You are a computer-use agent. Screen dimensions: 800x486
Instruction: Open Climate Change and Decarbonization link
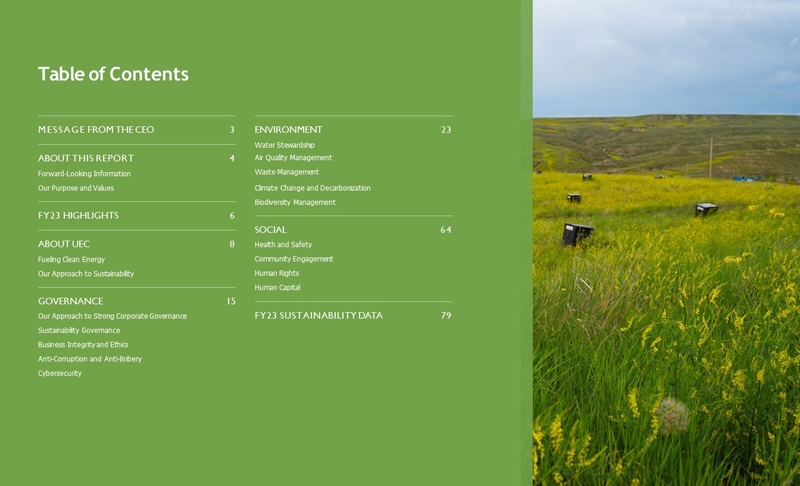[312, 188]
